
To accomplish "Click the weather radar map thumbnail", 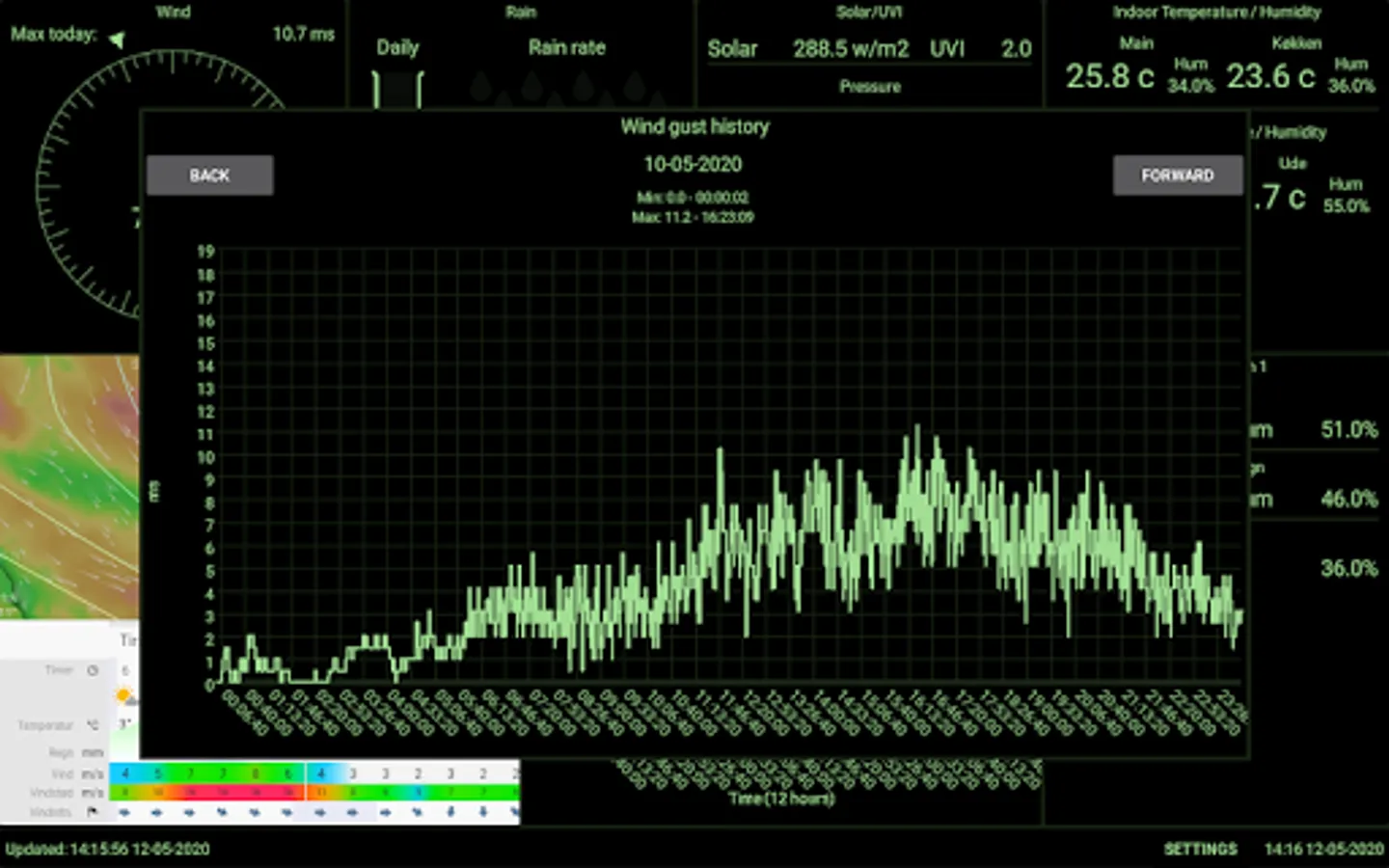I will point(69,487).
